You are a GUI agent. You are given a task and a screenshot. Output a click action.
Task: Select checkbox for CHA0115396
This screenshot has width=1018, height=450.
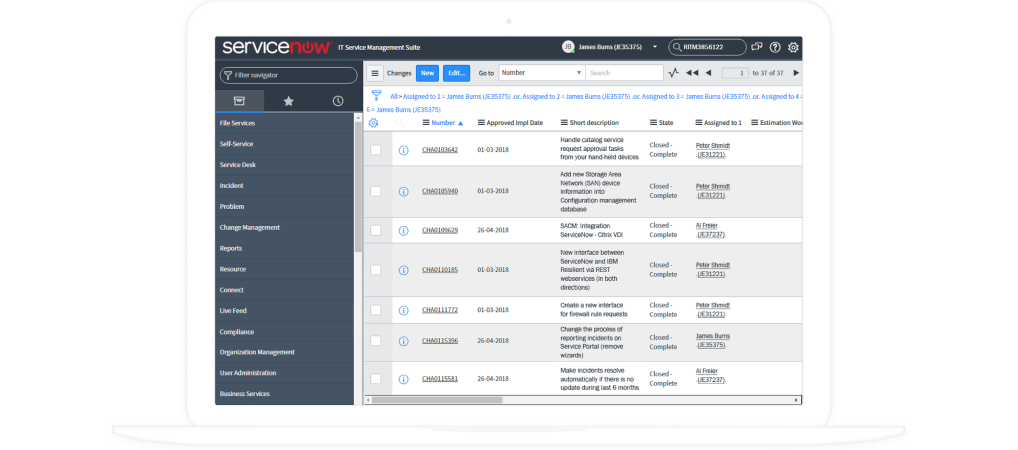375,340
